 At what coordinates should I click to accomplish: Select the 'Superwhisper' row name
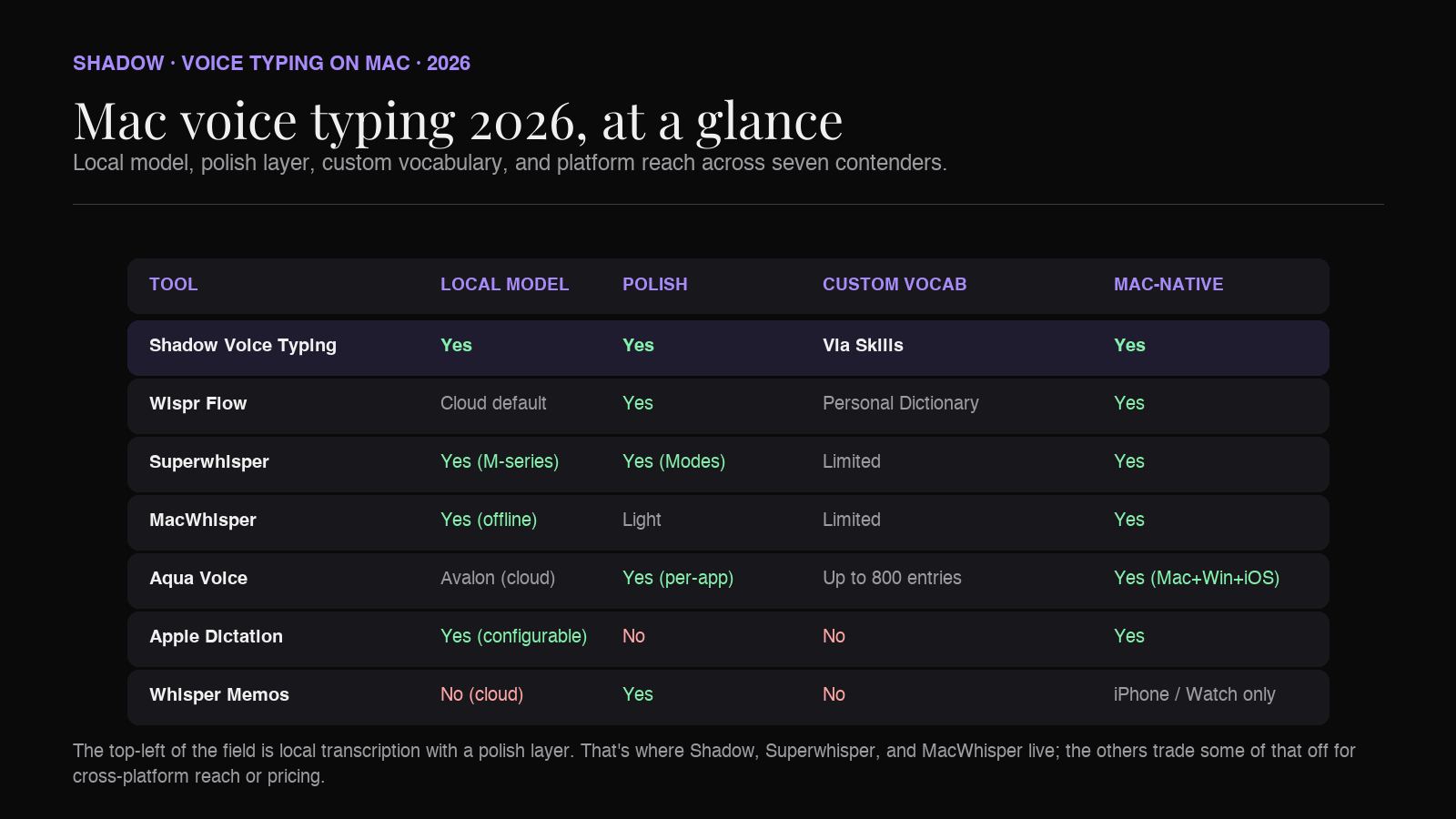tap(208, 462)
